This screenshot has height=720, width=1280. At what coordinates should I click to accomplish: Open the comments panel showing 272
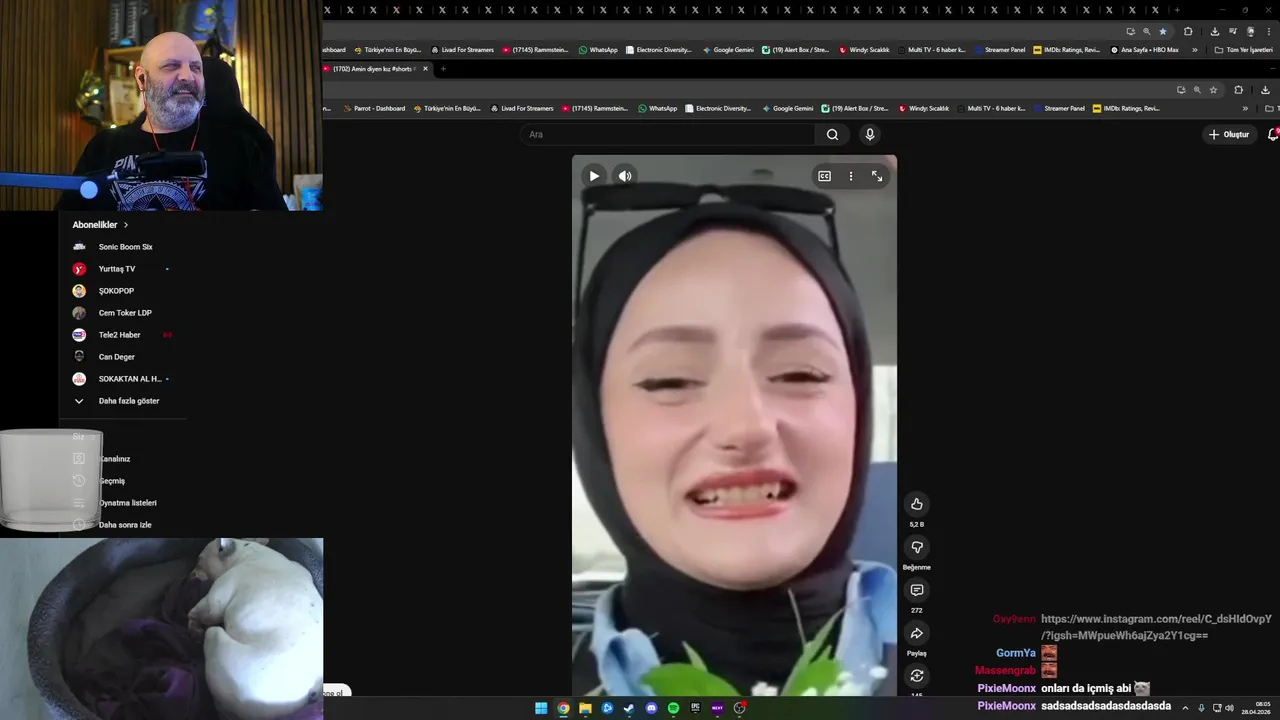pos(916,590)
